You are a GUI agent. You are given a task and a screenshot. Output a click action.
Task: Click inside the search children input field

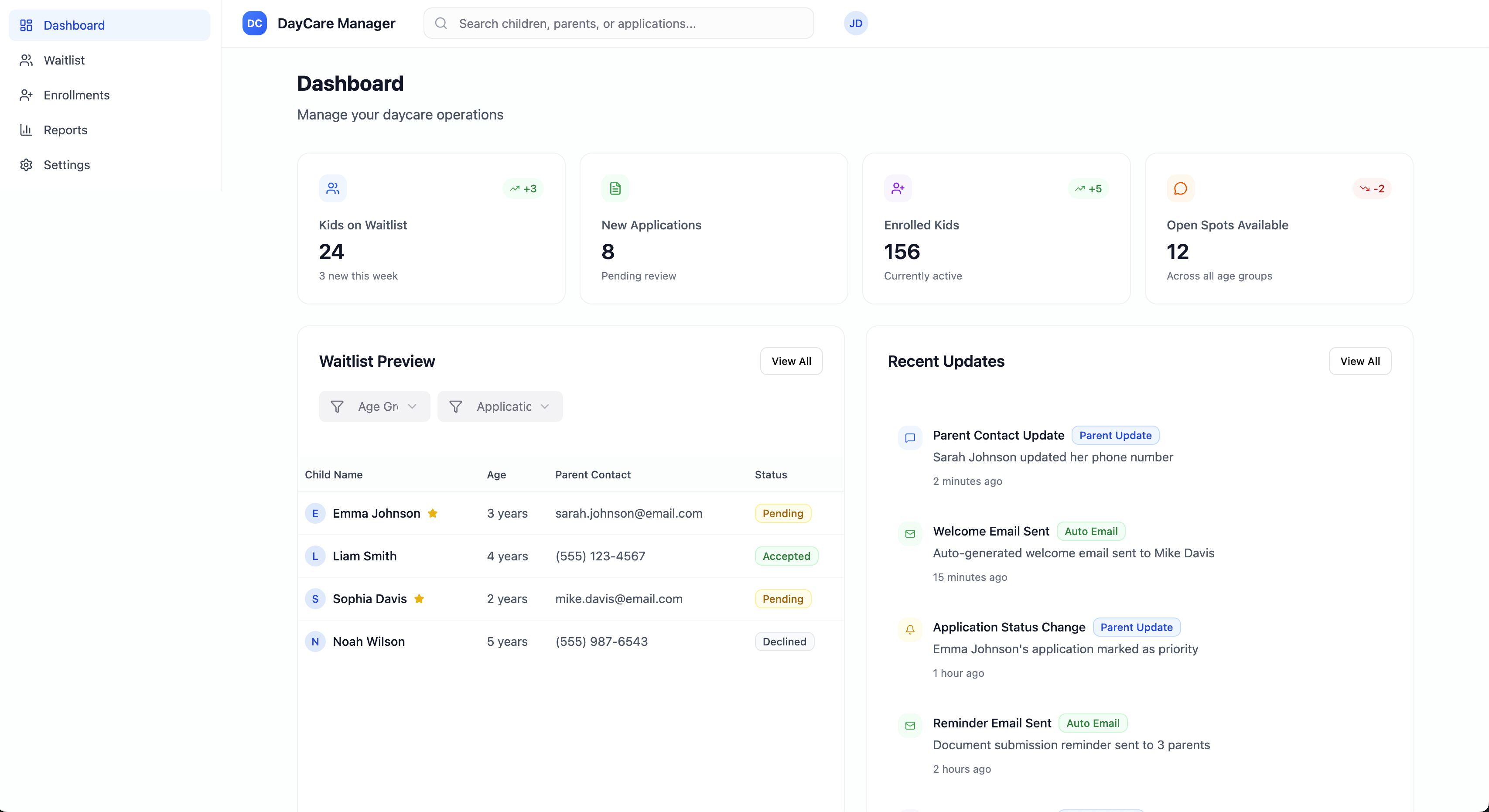(607, 23)
